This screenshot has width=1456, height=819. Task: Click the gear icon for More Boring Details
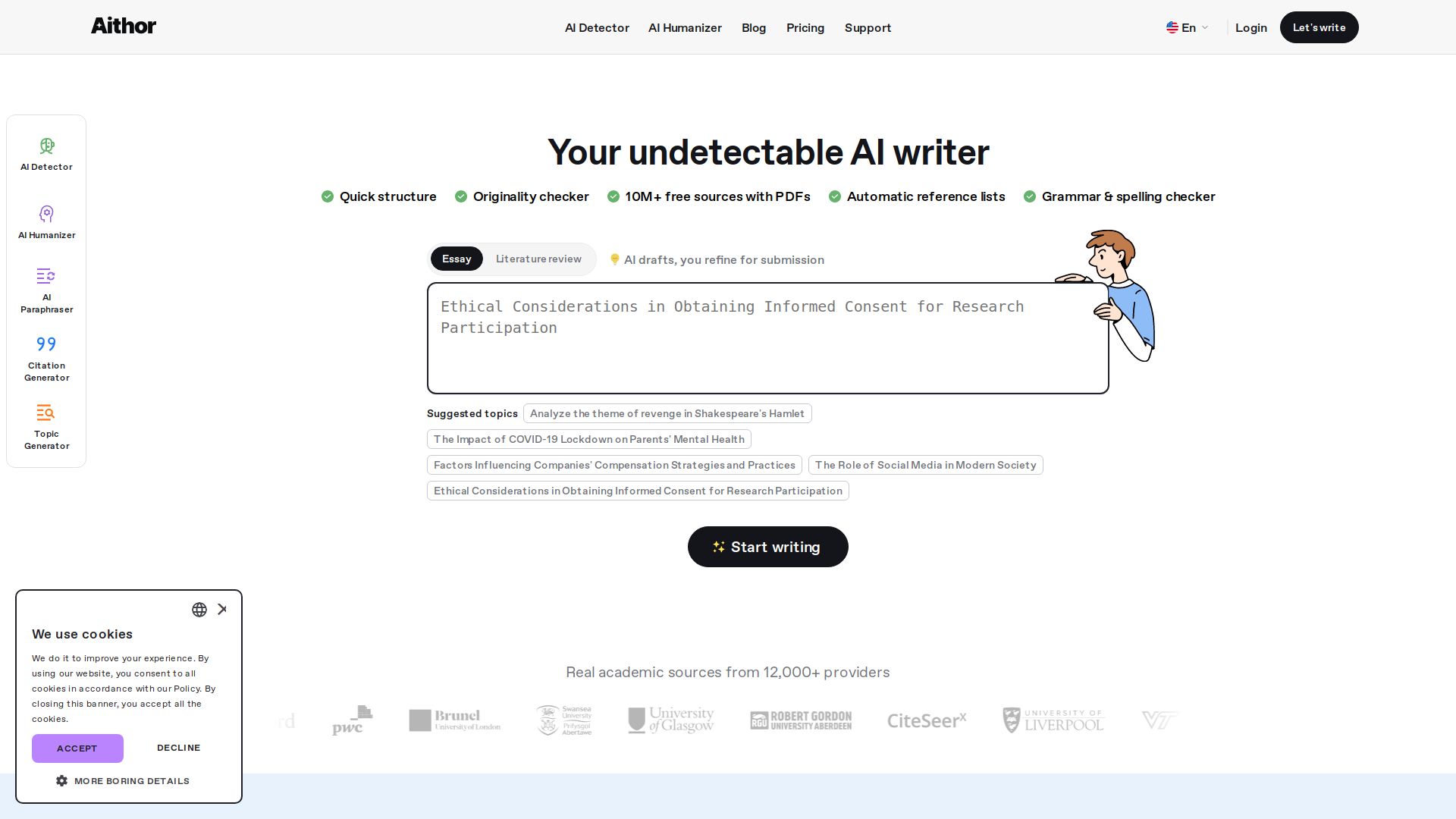tap(62, 781)
